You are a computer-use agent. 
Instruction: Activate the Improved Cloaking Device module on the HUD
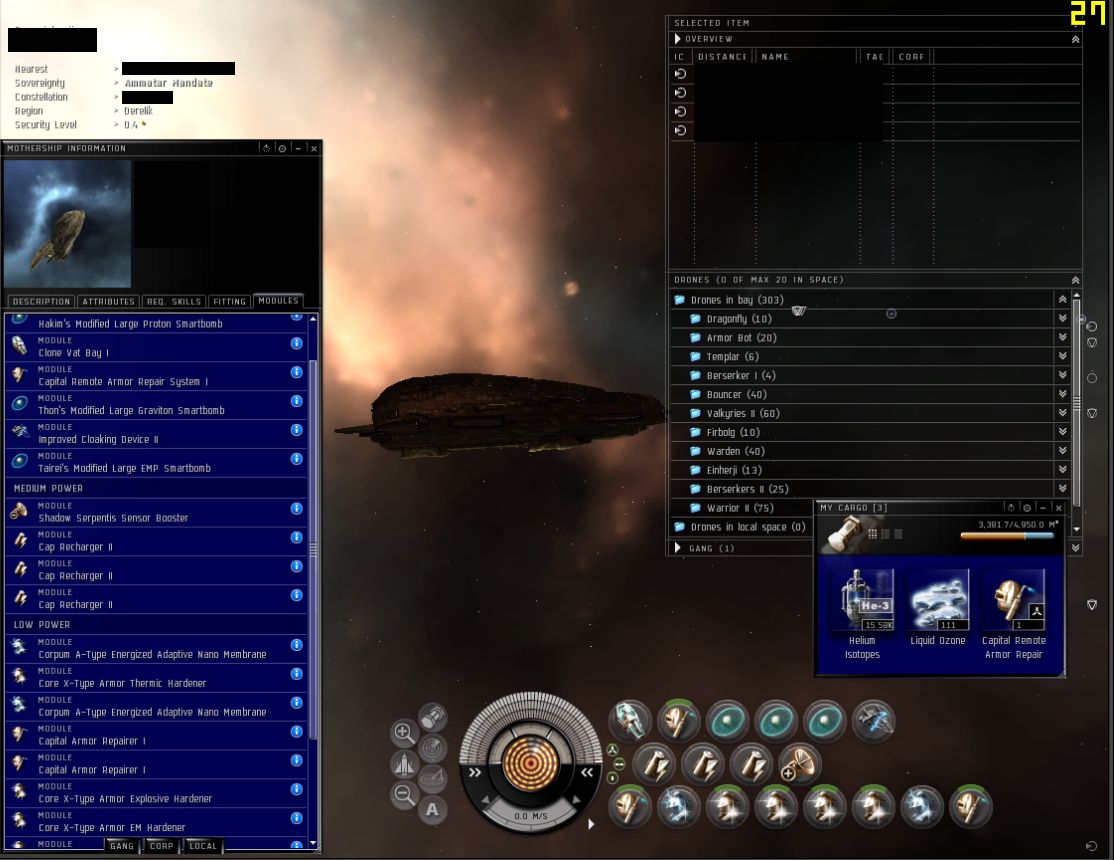[x=873, y=721]
